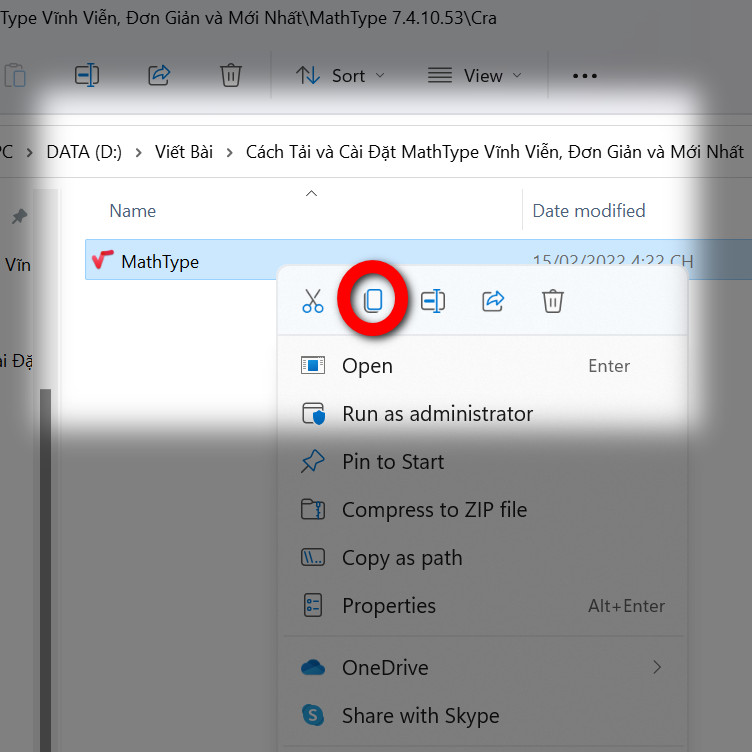
Task: Expand chevron after DATA (D:) breadcrumb
Action: pos(139,153)
